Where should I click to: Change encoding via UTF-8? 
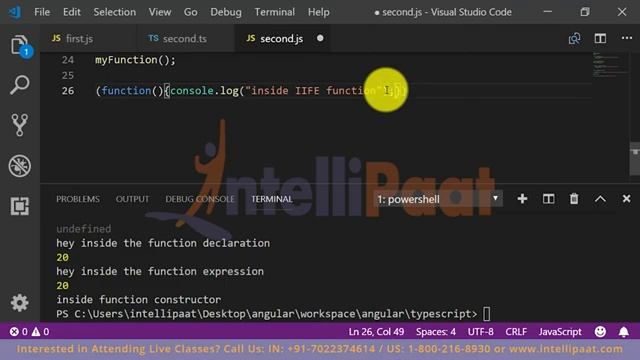tap(480, 331)
